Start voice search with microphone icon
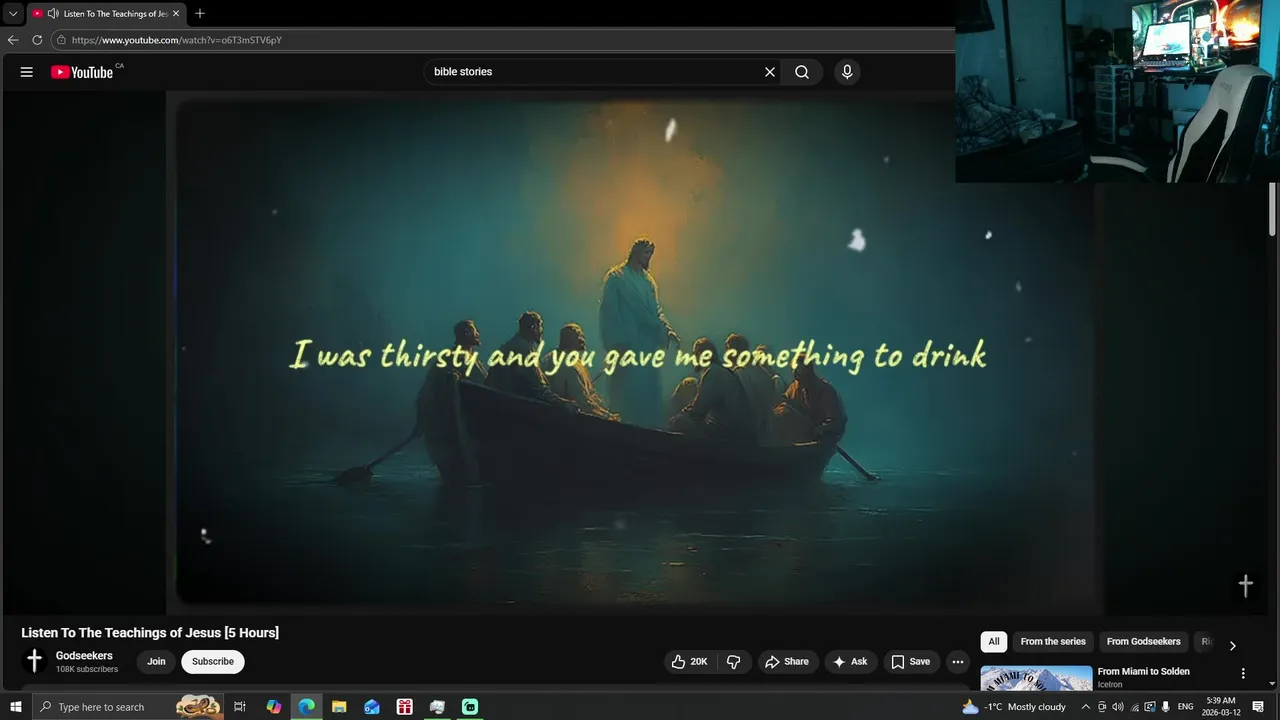The image size is (1280, 720). [847, 72]
